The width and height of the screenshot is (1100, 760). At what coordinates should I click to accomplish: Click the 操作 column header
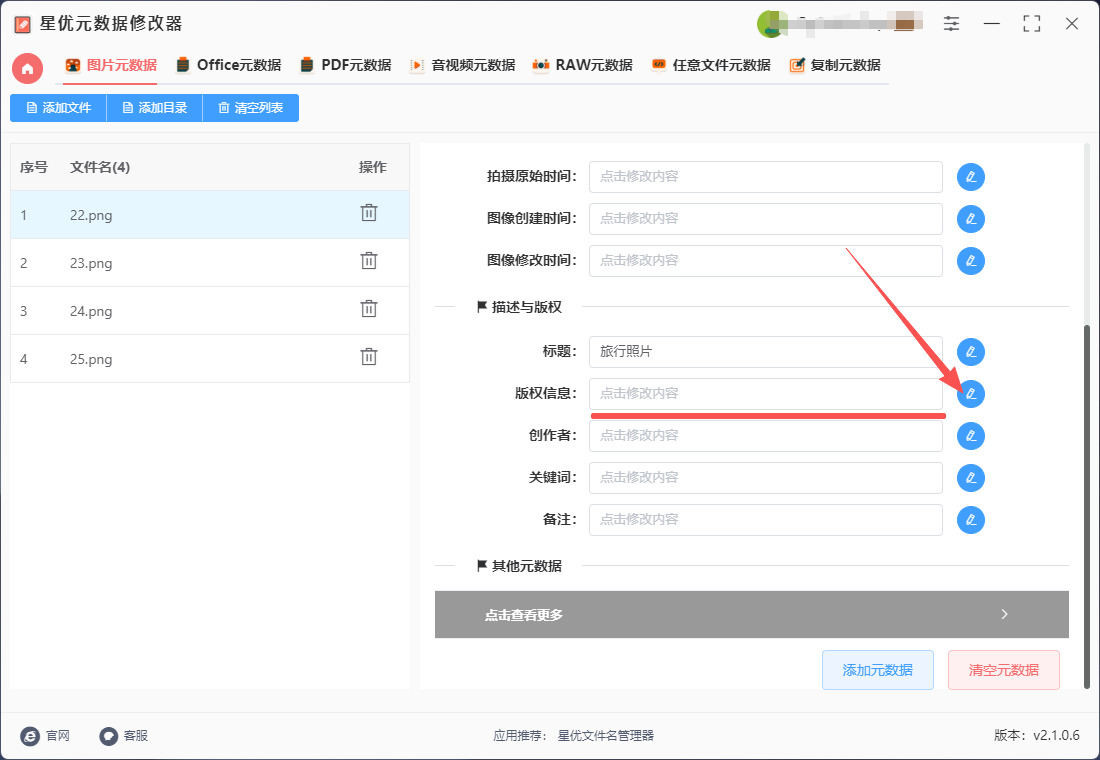373,167
